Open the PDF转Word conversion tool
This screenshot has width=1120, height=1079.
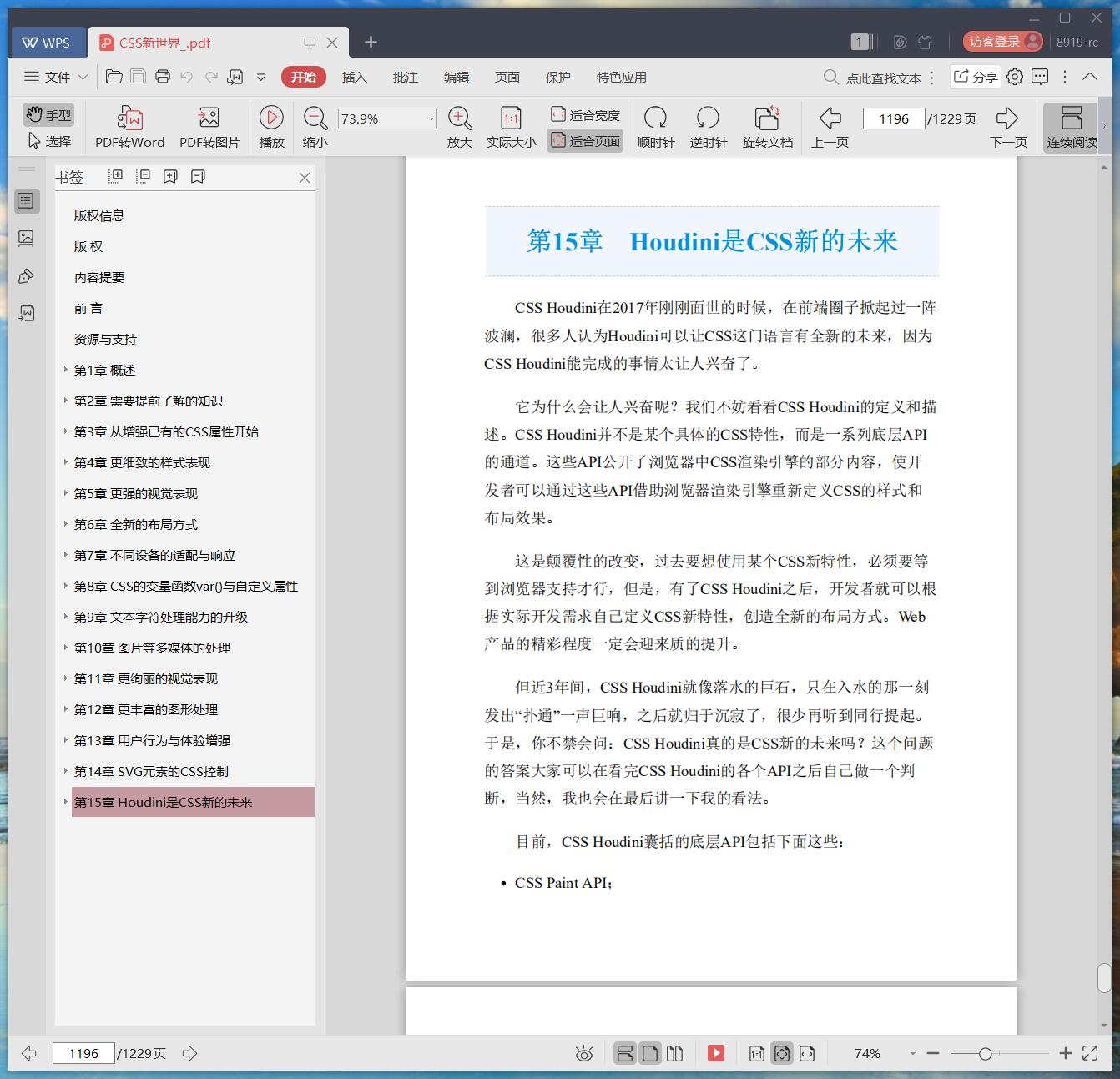[129, 125]
